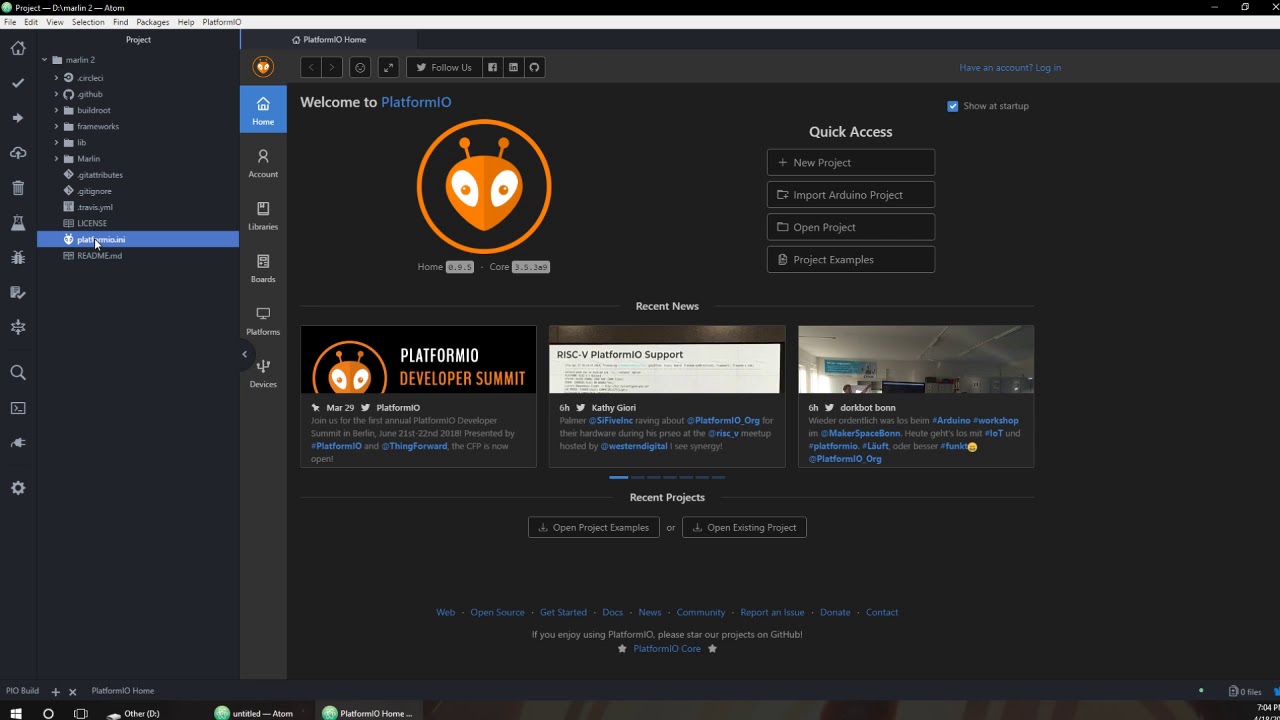This screenshot has height=720, width=1280.
Task: Open the Edit menu
Action: (x=31, y=22)
